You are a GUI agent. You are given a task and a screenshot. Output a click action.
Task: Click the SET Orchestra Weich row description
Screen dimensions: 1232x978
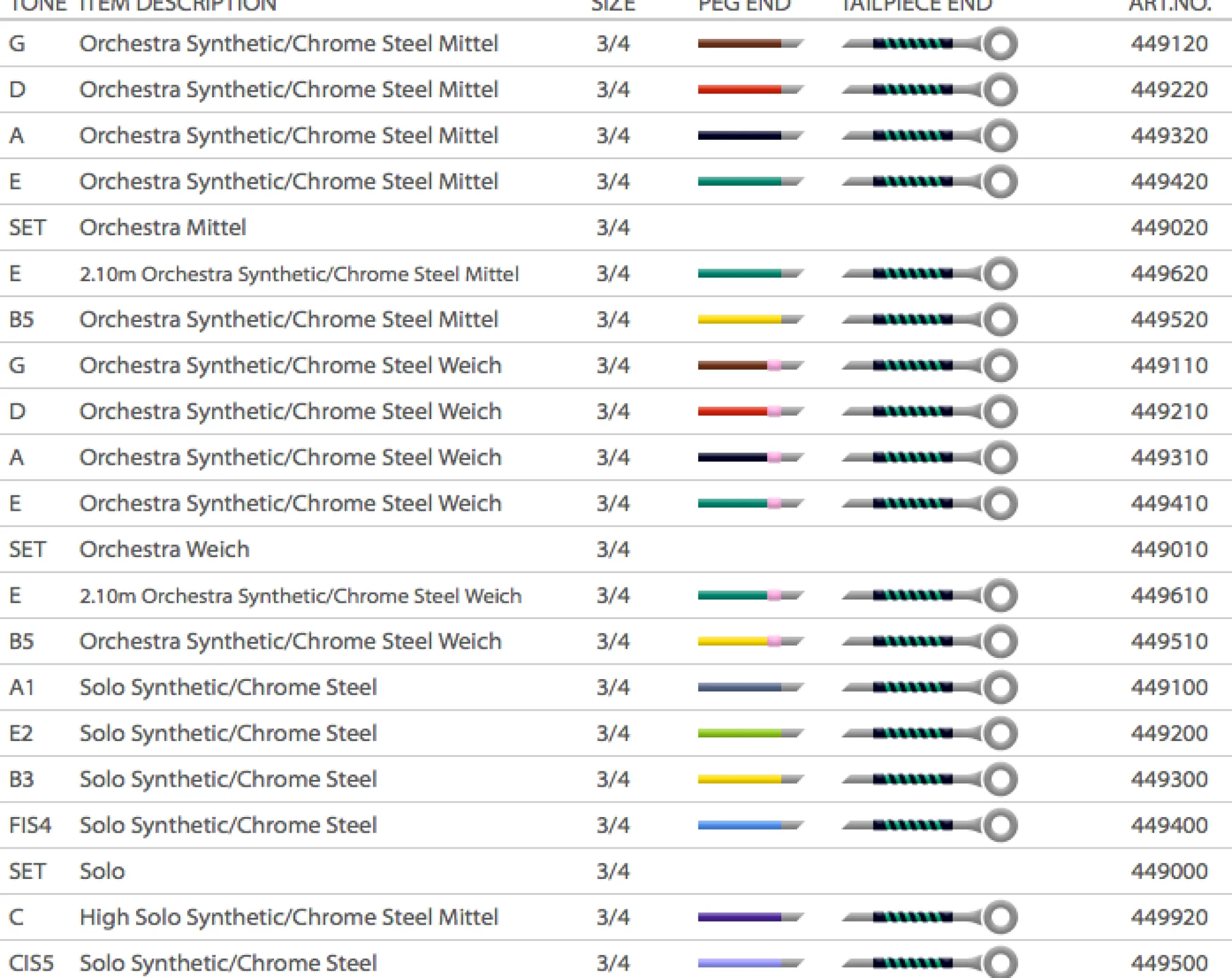click(164, 549)
